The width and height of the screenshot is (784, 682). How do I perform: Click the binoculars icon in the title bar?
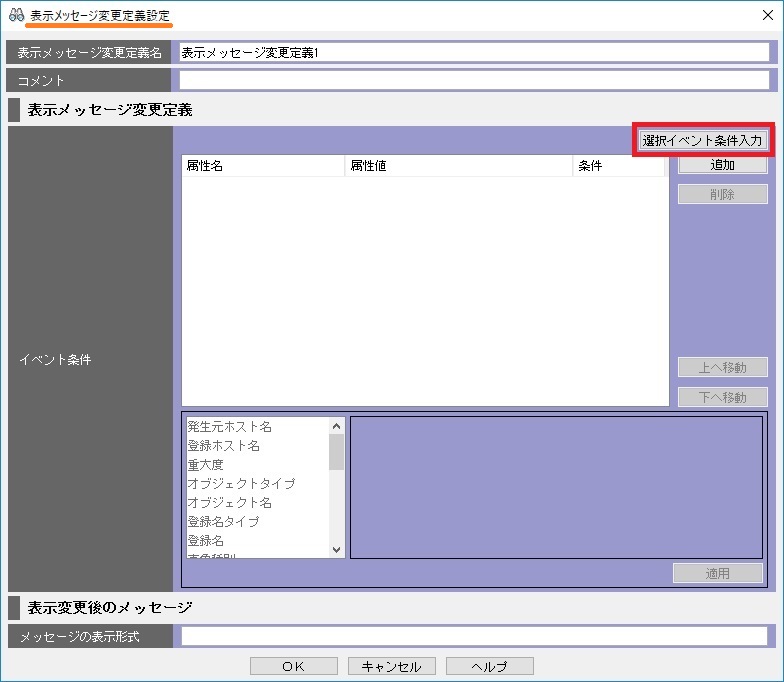tap(16, 15)
